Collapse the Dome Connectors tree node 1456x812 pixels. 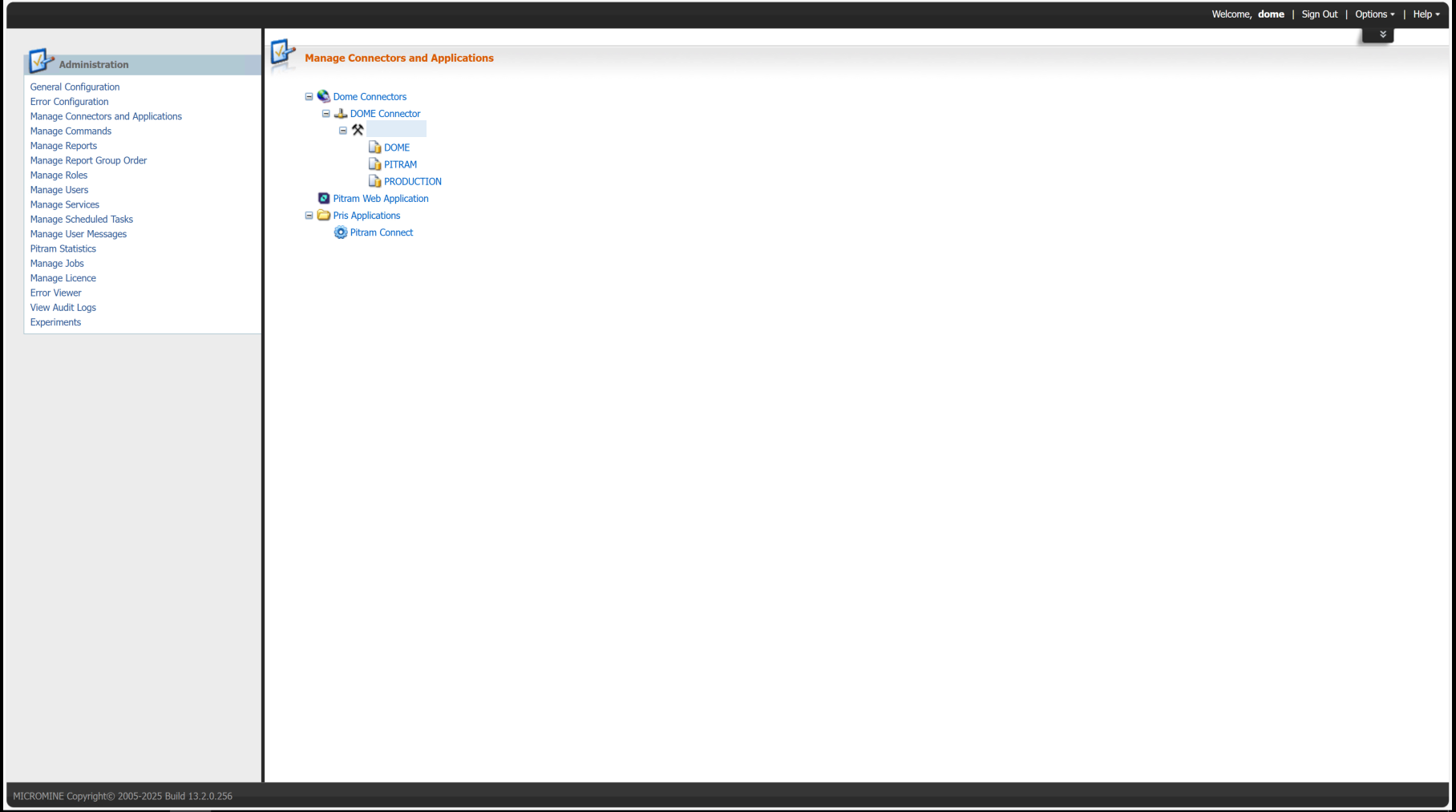click(x=309, y=97)
